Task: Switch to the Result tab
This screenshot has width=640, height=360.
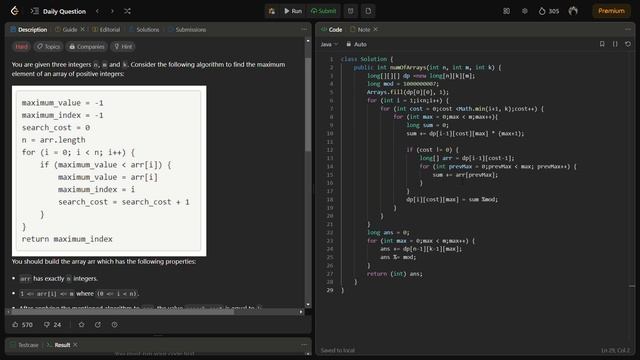Action: point(58,345)
